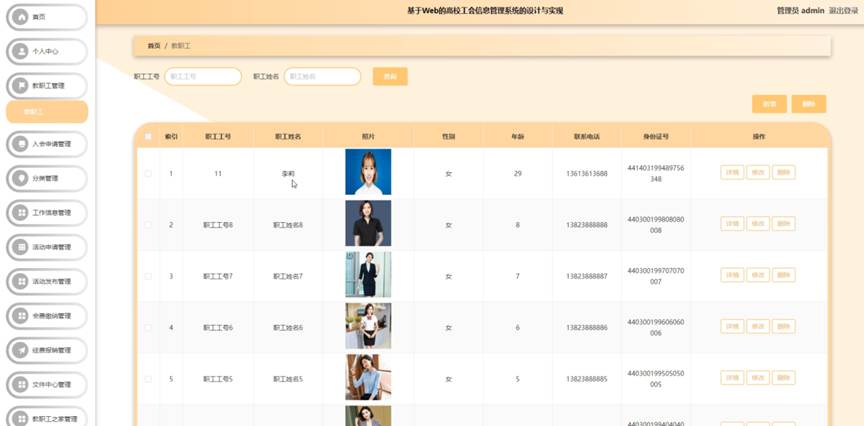The image size is (864, 426).
Task: Click 修改 for row 李莉
Action: 758,172
